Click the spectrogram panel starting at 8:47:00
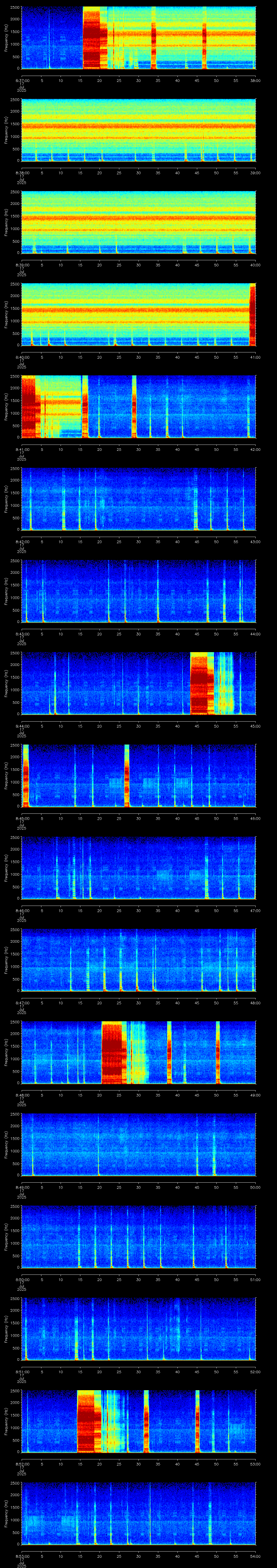This screenshot has height=1568, width=277. click(138, 960)
